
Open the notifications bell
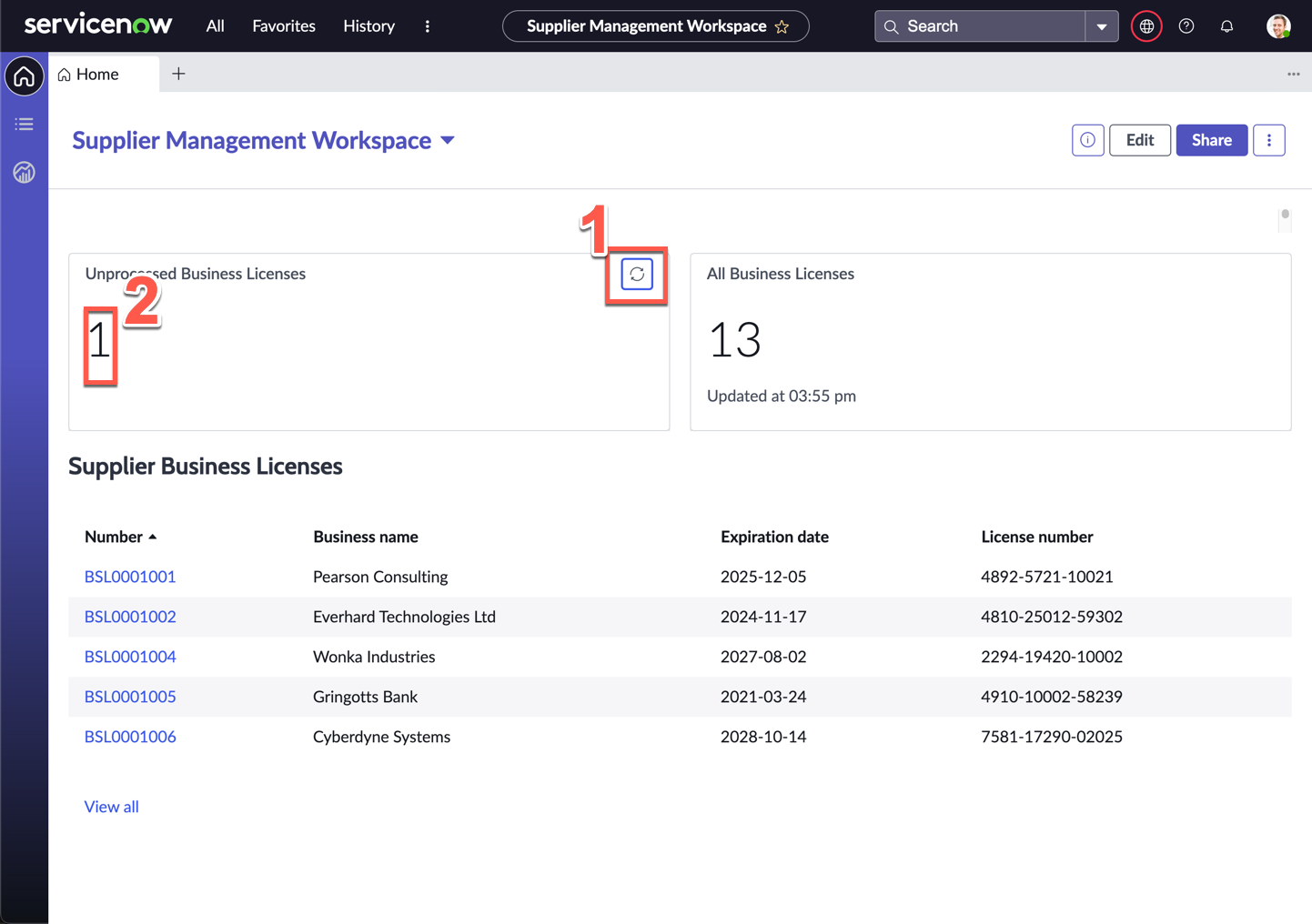[x=1226, y=26]
